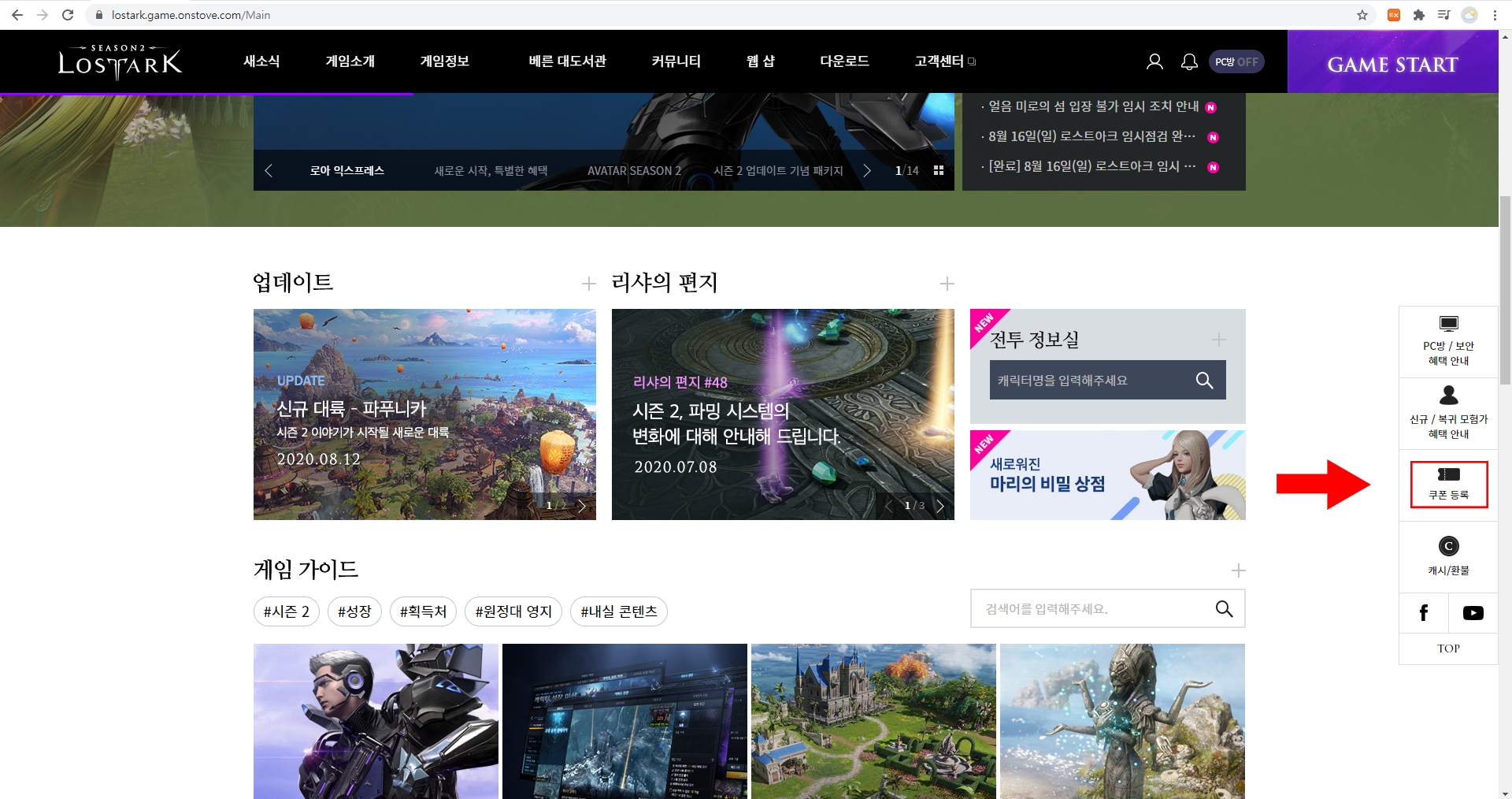Open the YouTube icon
This screenshot has width=1512, height=799.
[1473, 613]
